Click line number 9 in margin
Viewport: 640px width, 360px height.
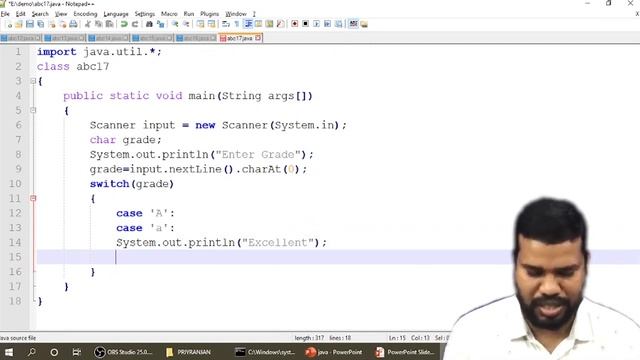[19, 169]
